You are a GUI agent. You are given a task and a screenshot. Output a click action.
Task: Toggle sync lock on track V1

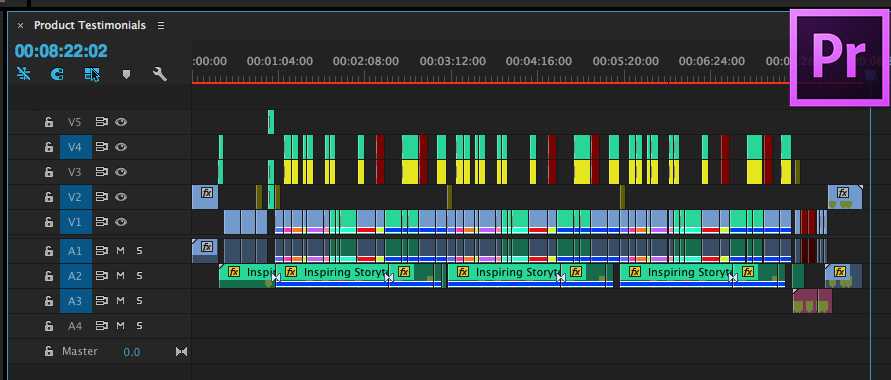coord(102,222)
